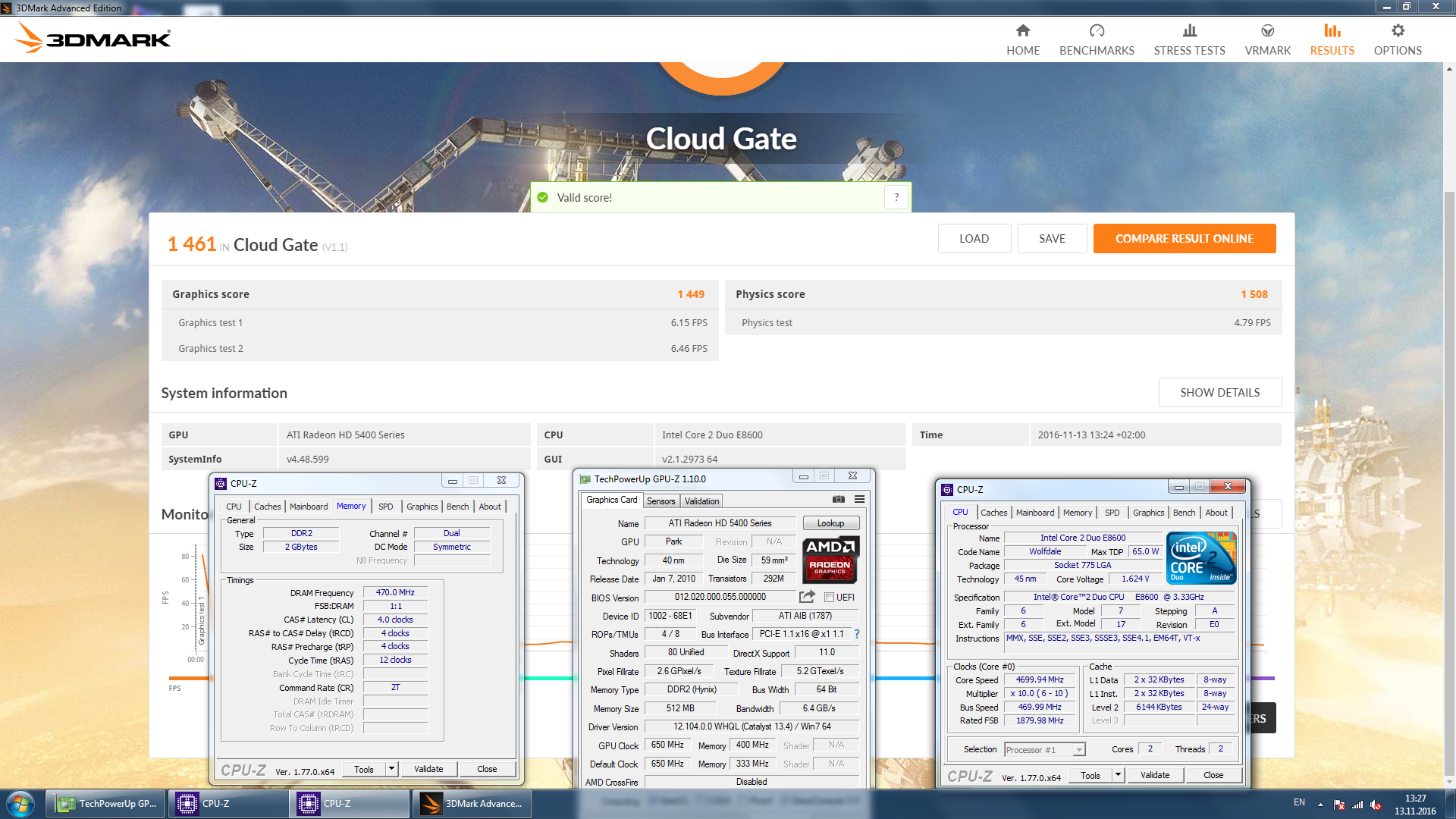Click the network signal tray icon
Screen dimensions: 1456x819
pos(1357,805)
